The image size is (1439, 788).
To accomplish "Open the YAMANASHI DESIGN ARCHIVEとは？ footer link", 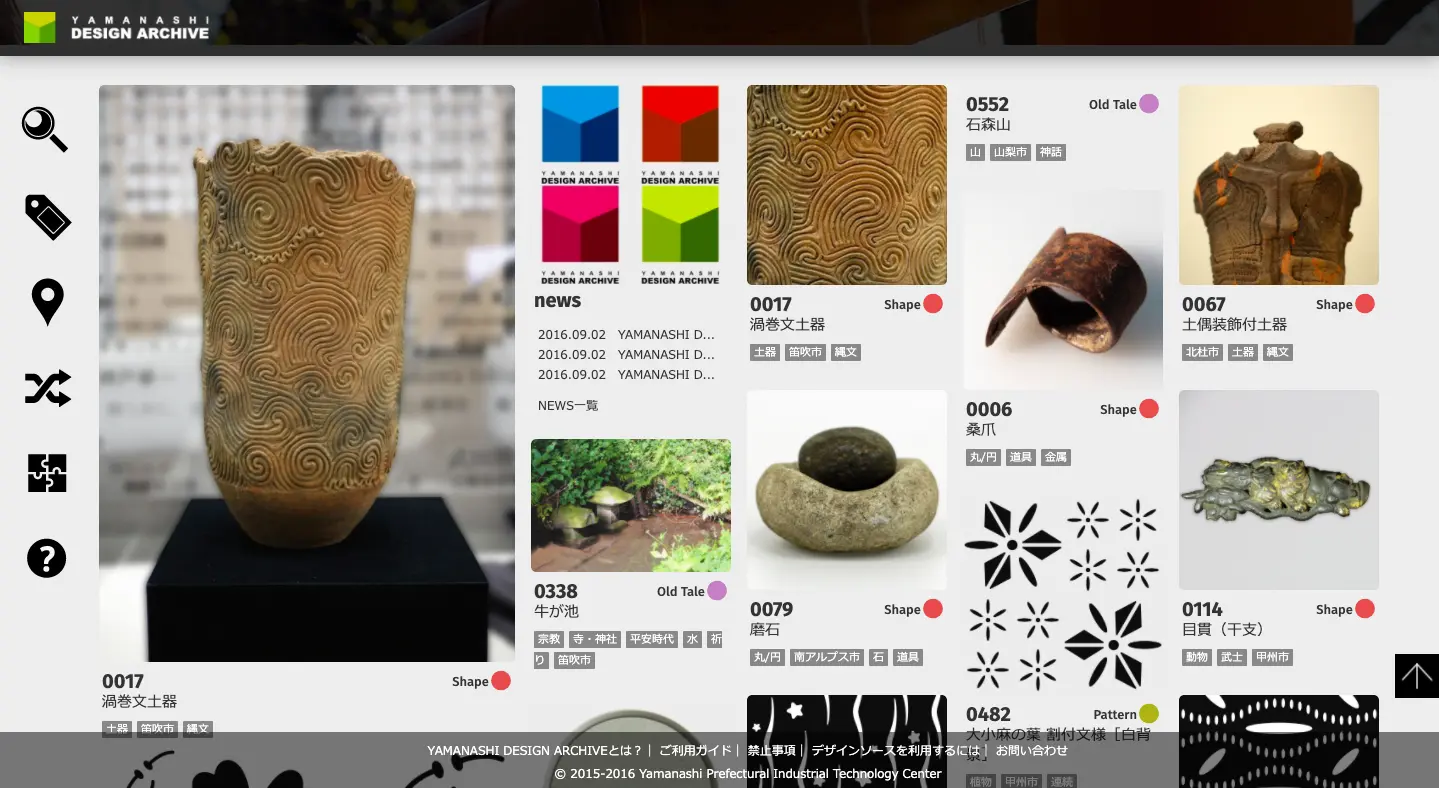I will point(534,750).
